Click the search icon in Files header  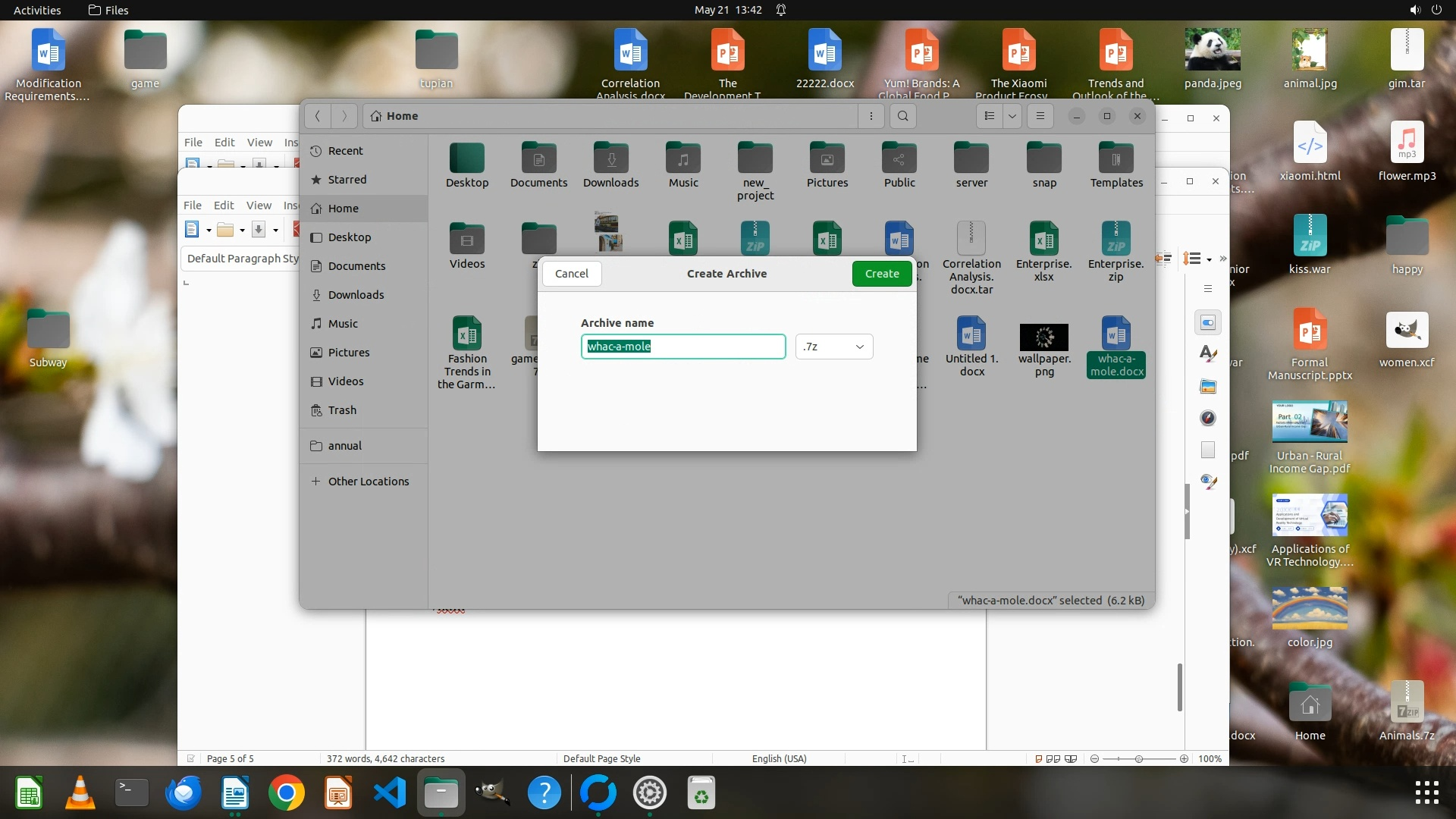click(902, 116)
